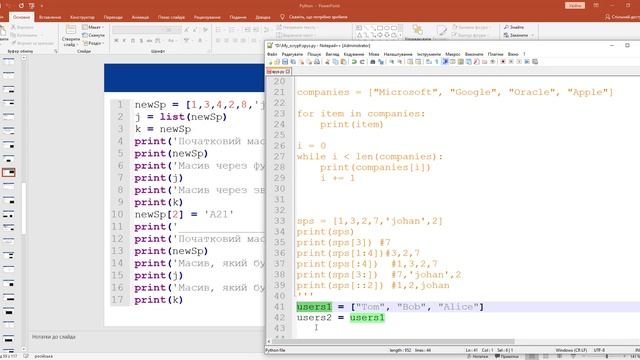The width and height of the screenshot is (640, 360).
Task: Open Макрос menu in Notepad++
Action: coord(453,54)
